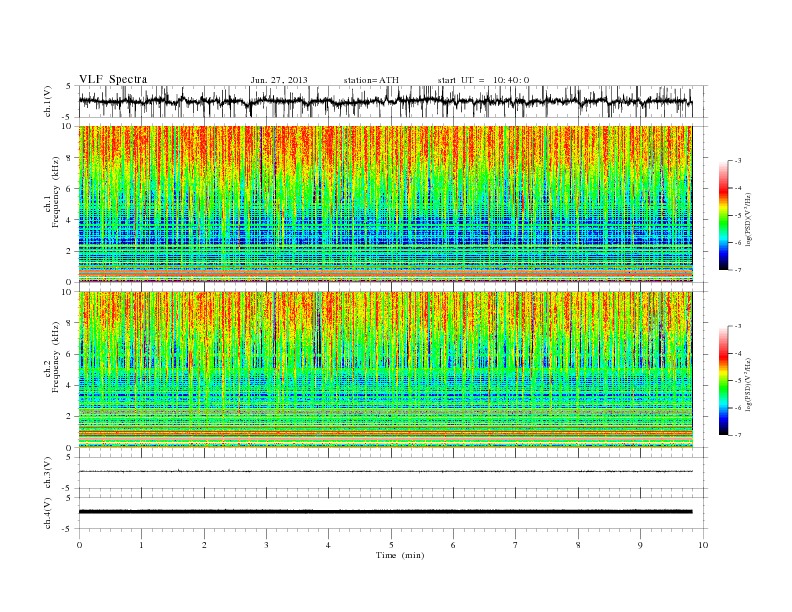Click the ch.2 spectrogram plot
Image resolution: width=792 pixels, height=612 pixels.
[x=386, y=369]
